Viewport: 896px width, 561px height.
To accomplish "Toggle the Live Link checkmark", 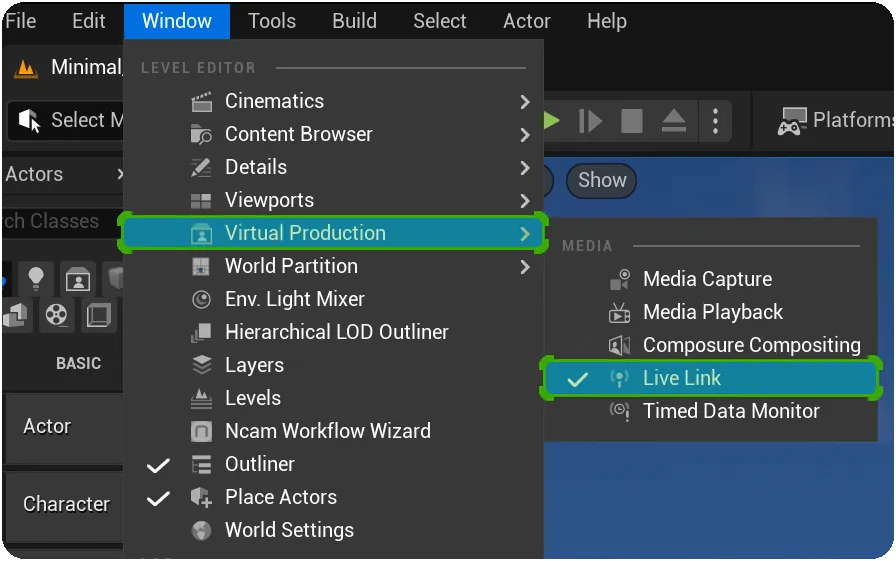I will point(577,379).
